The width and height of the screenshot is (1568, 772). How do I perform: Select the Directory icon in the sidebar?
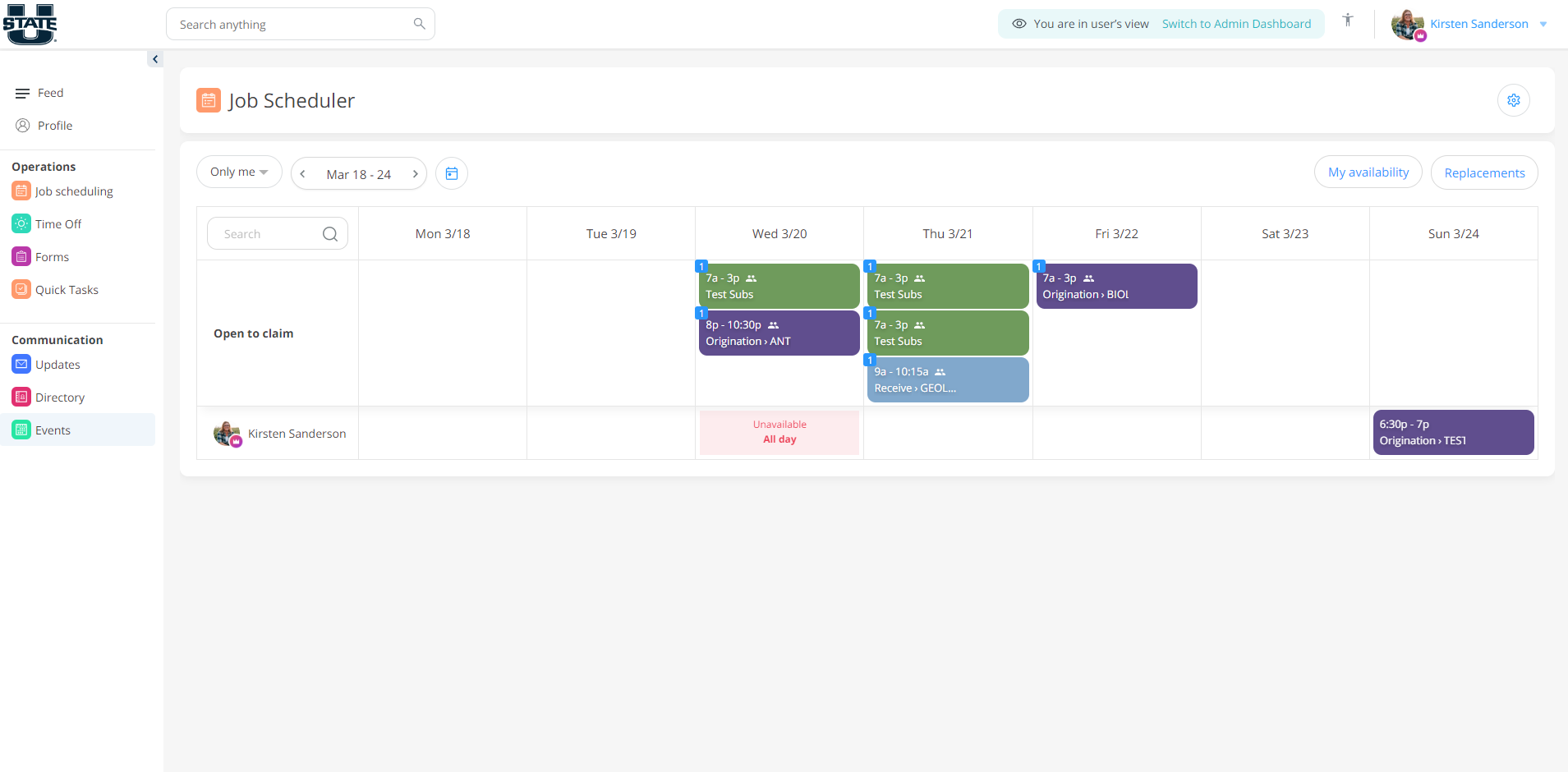pos(21,397)
